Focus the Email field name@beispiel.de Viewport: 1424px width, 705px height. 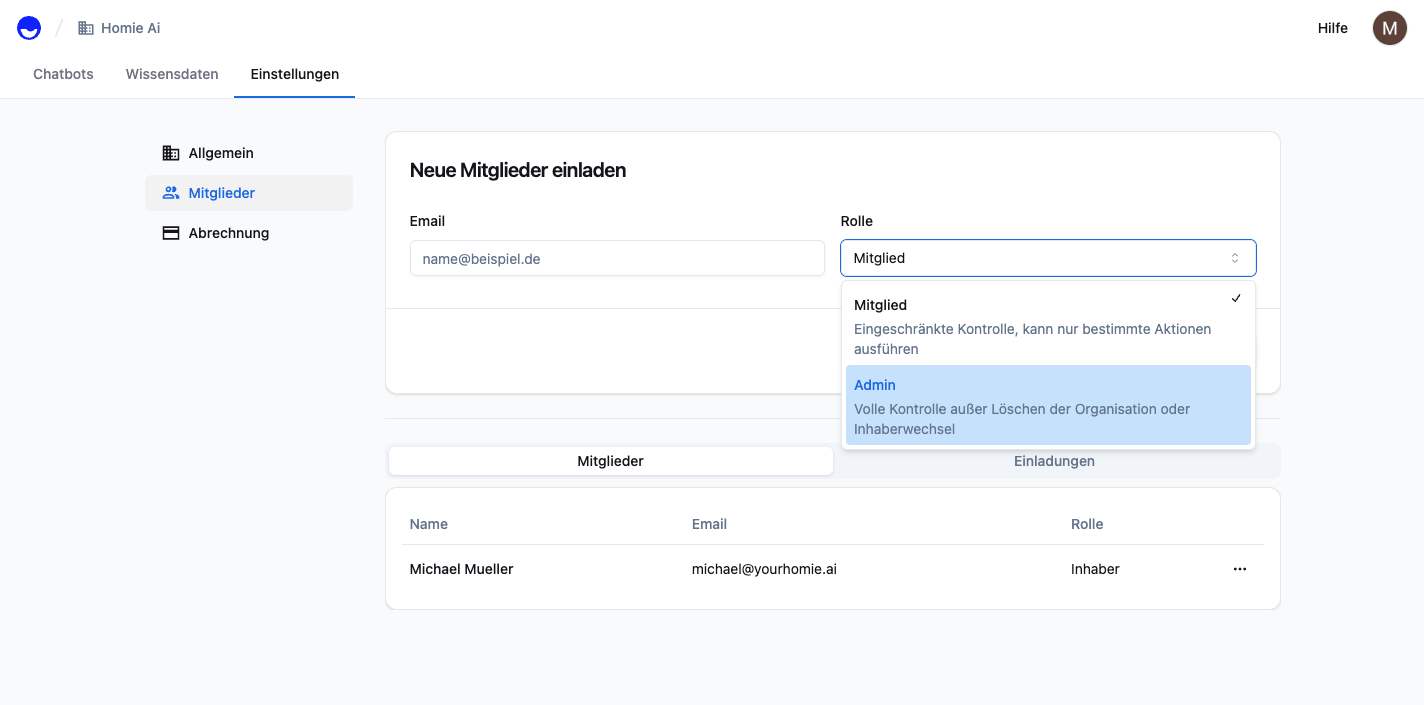click(617, 258)
